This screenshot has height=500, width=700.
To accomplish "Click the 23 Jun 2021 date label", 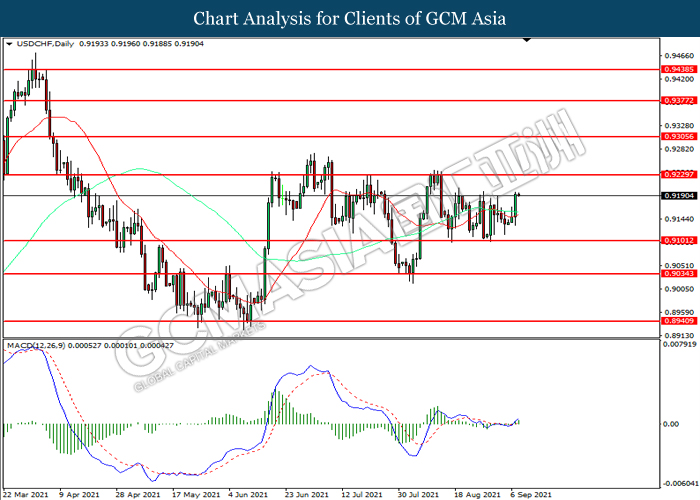I will pyautogui.click(x=306, y=495).
